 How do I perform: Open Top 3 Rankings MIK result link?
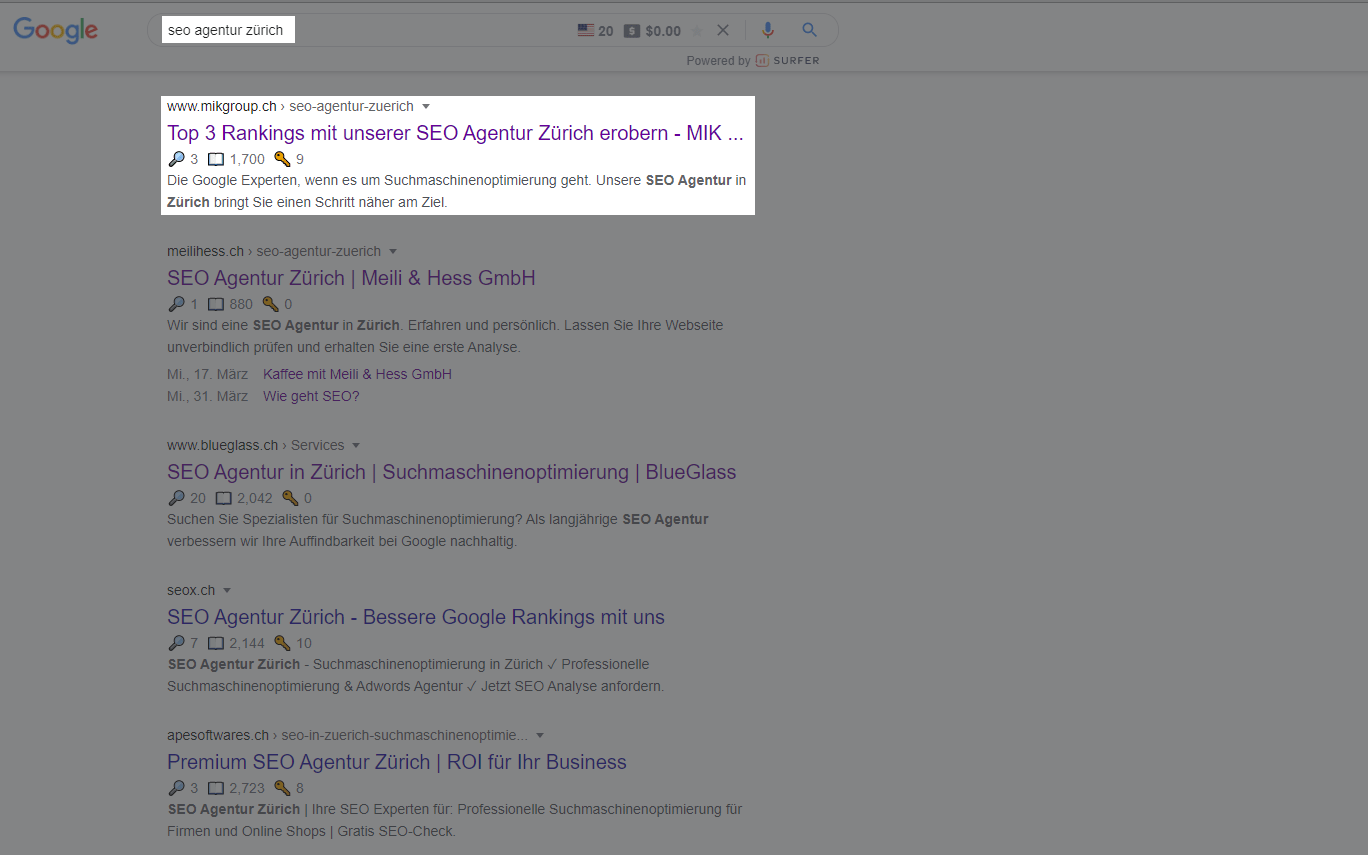455,133
